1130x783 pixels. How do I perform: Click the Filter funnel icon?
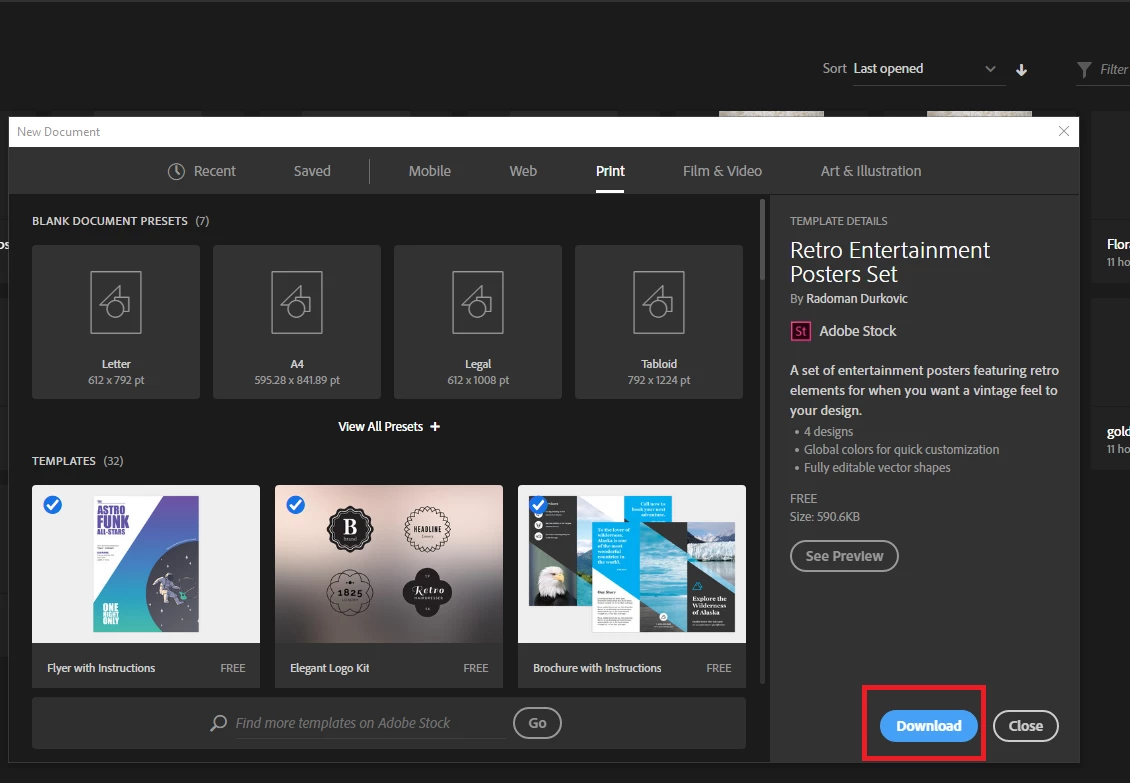click(1084, 69)
